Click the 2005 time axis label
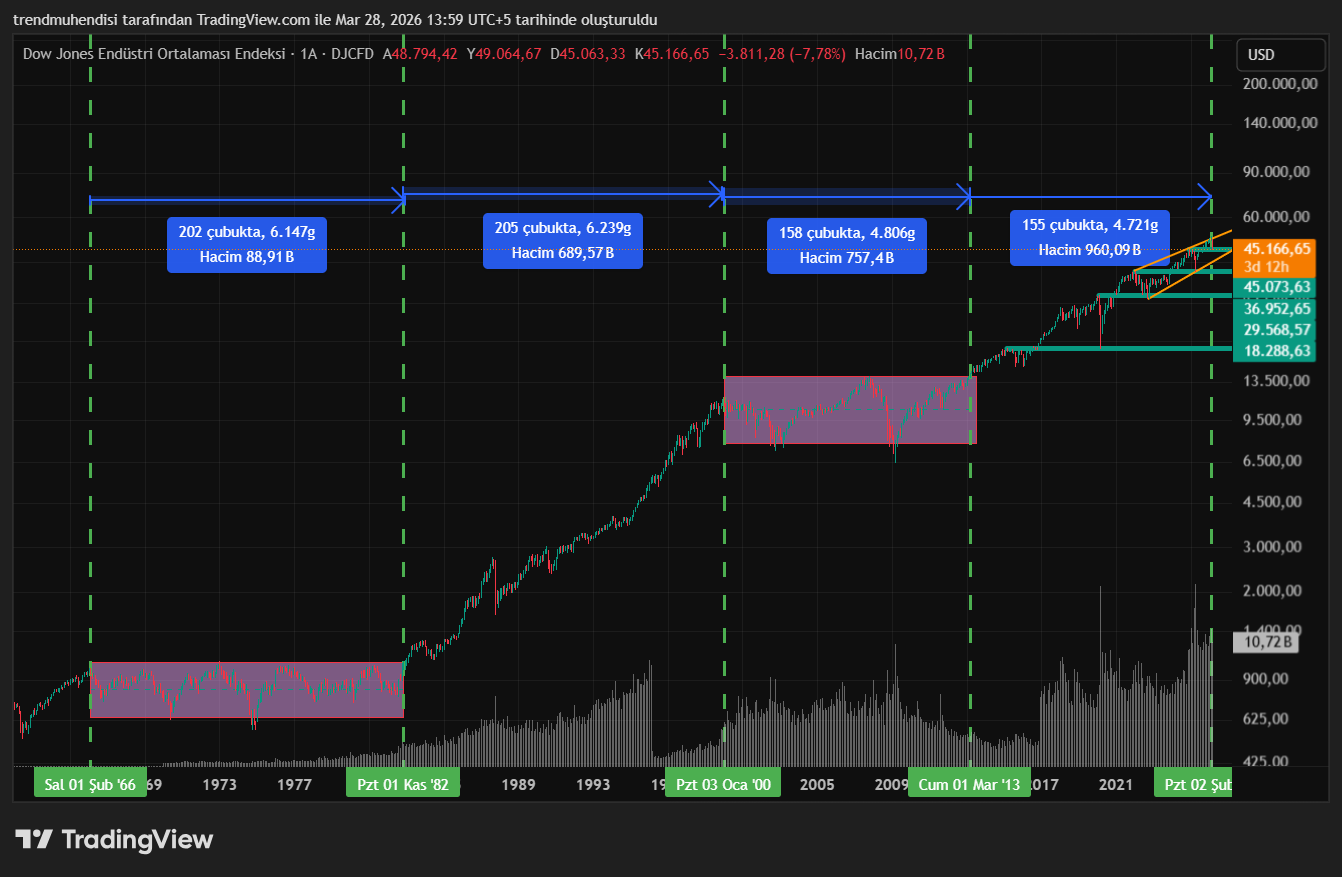The image size is (1342, 877). pos(817,785)
